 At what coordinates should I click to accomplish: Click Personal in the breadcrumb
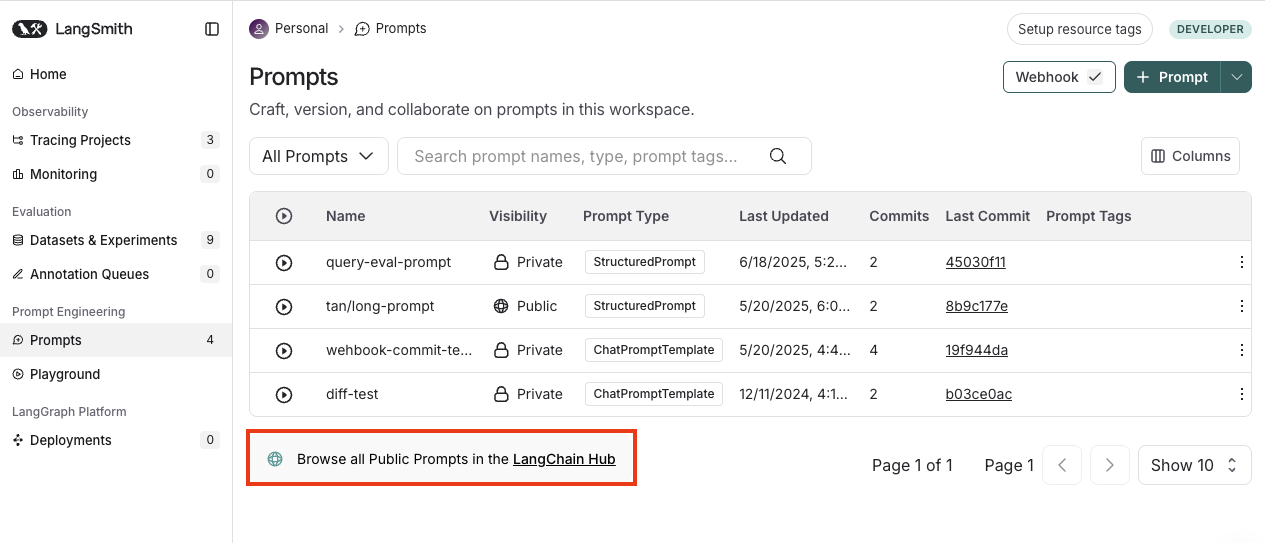pos(302,29)
